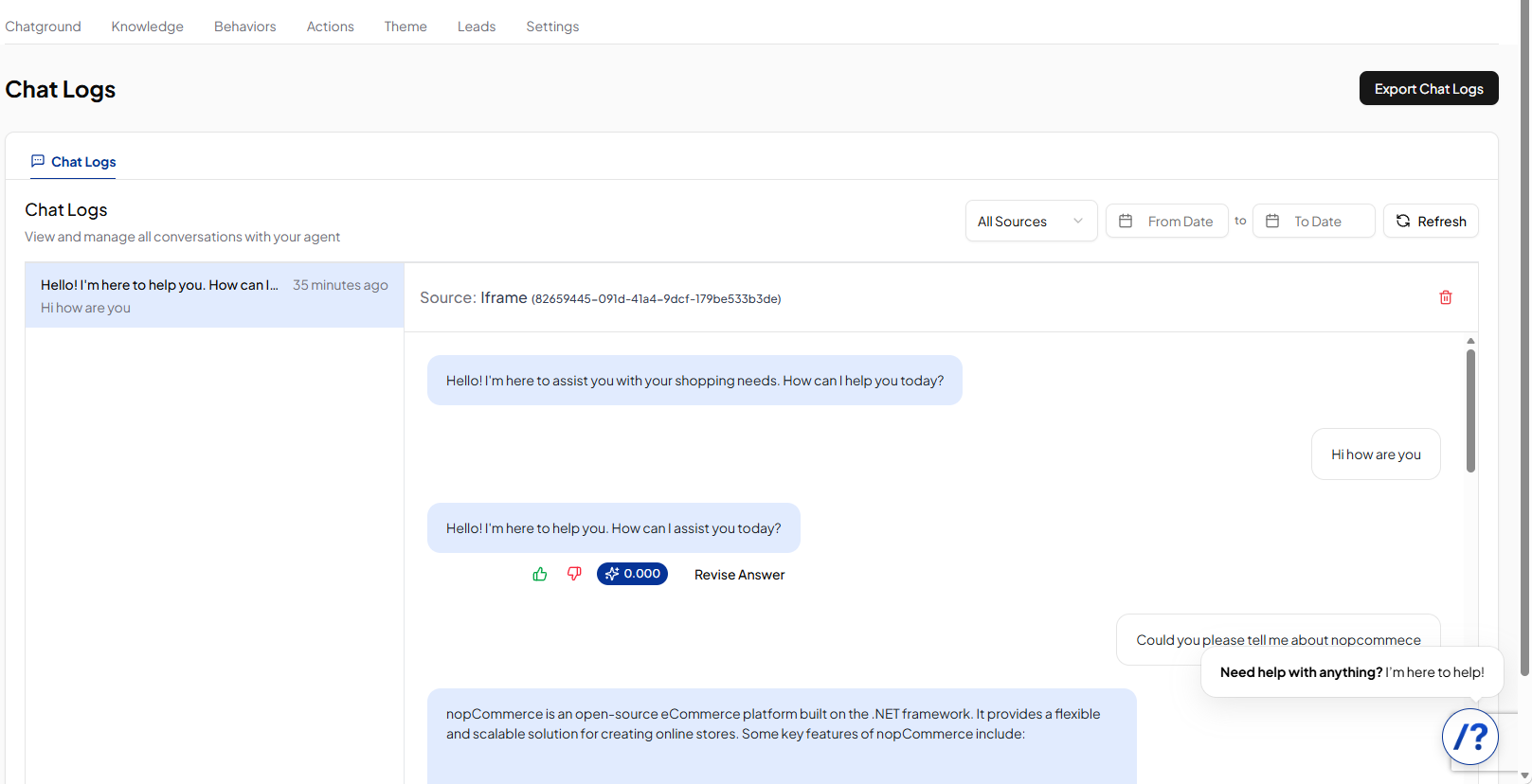
Task: Click the From Date calendar icon
Action: 1126,221
